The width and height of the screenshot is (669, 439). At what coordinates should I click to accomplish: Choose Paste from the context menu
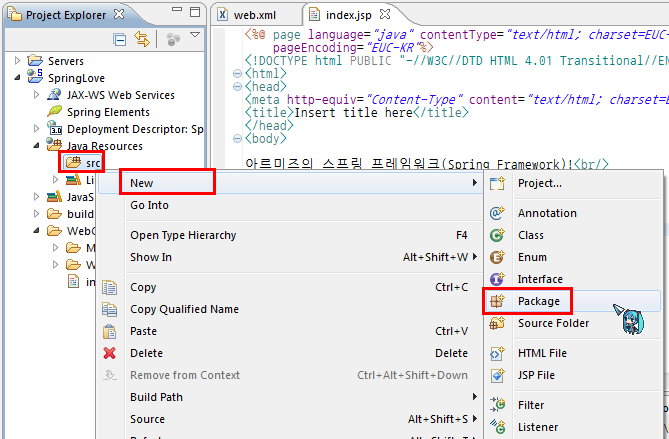tap(290, 331)
